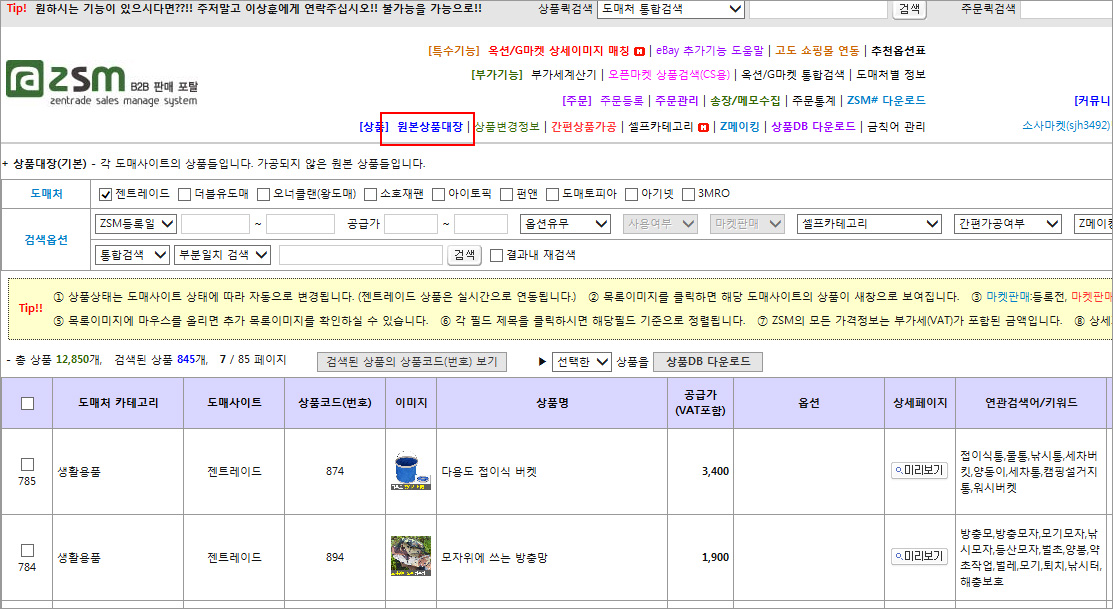Image resolution: width=1113 pixels, height=609 pixels.
Task: Click the insect net hat product image
Action: pos(410,557)
